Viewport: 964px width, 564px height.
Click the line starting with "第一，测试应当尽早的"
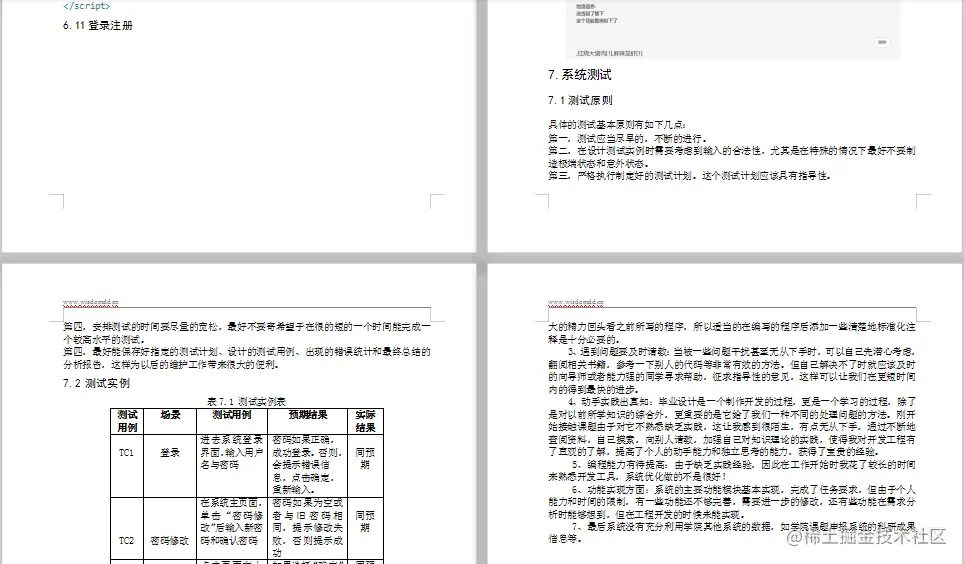click(x=628, y=138)
